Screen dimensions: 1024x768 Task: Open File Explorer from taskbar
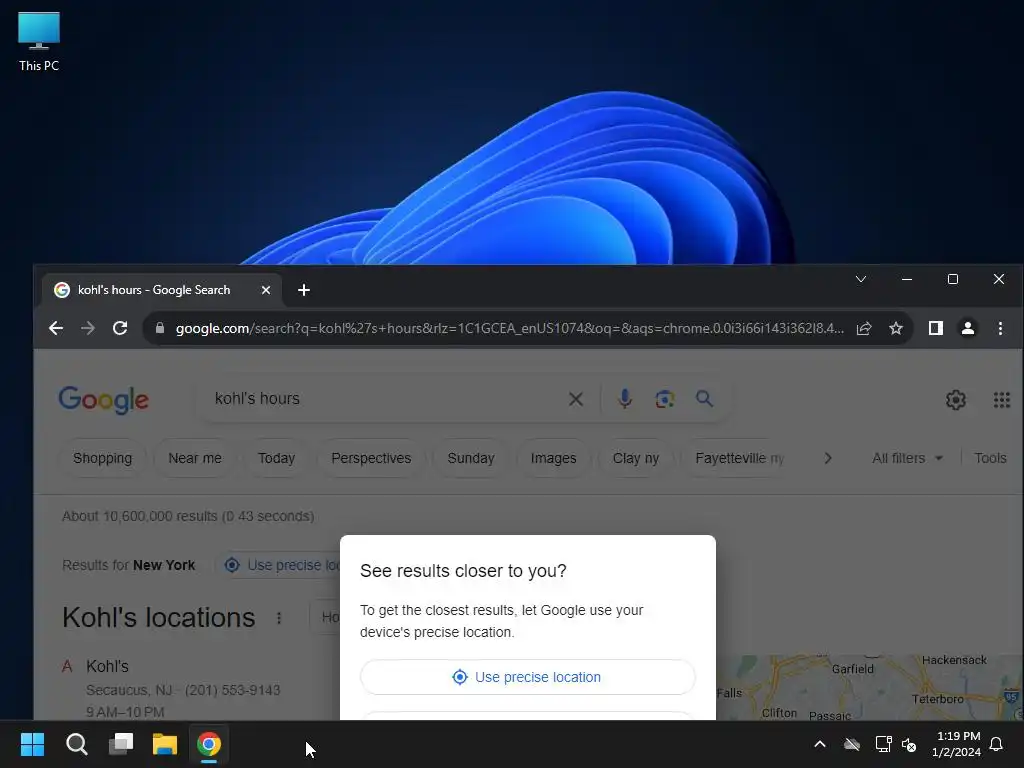[165, 744]
